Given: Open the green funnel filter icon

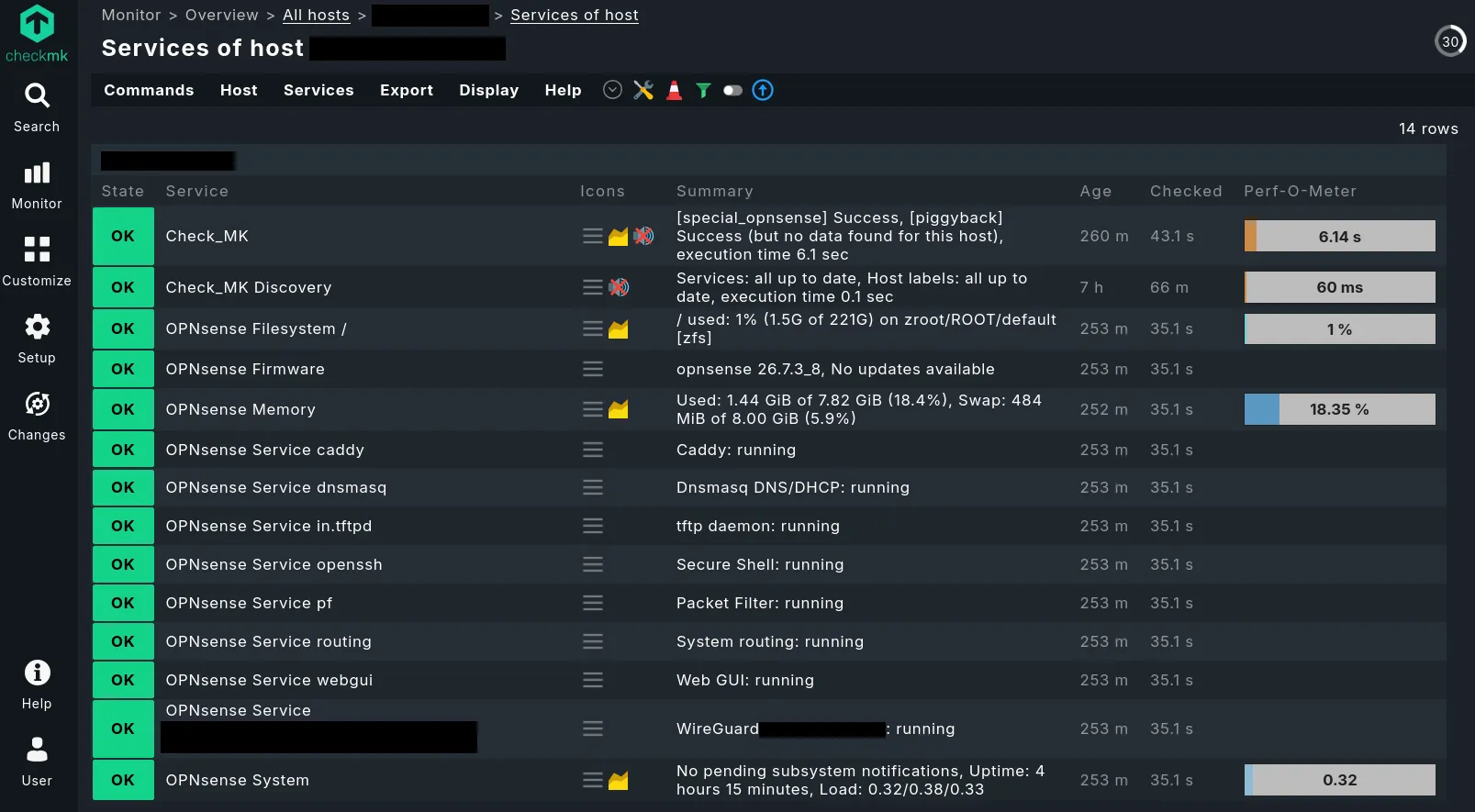Looking at the screenshot, I should (703, 90).
